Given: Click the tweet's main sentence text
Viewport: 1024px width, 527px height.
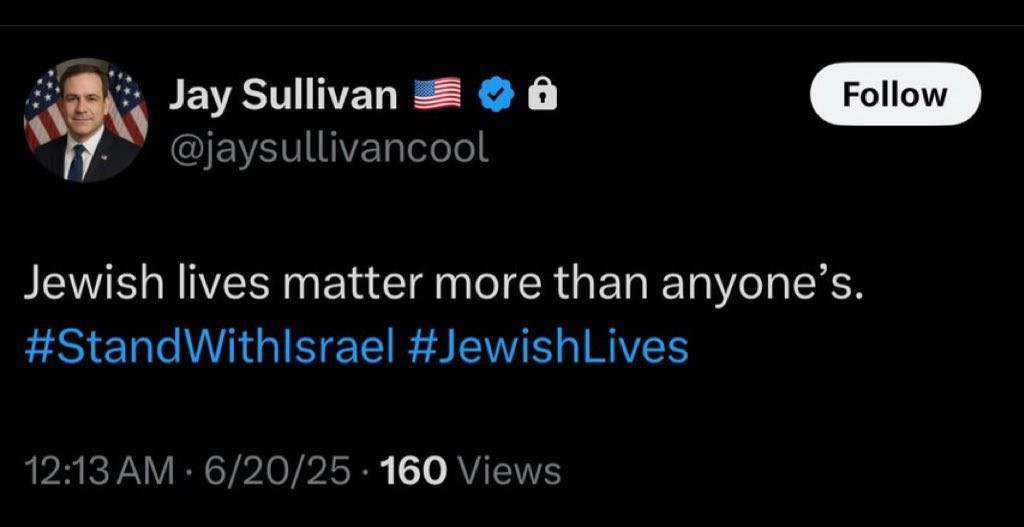Looking at the screenshot, I should (x=441, y=286).
